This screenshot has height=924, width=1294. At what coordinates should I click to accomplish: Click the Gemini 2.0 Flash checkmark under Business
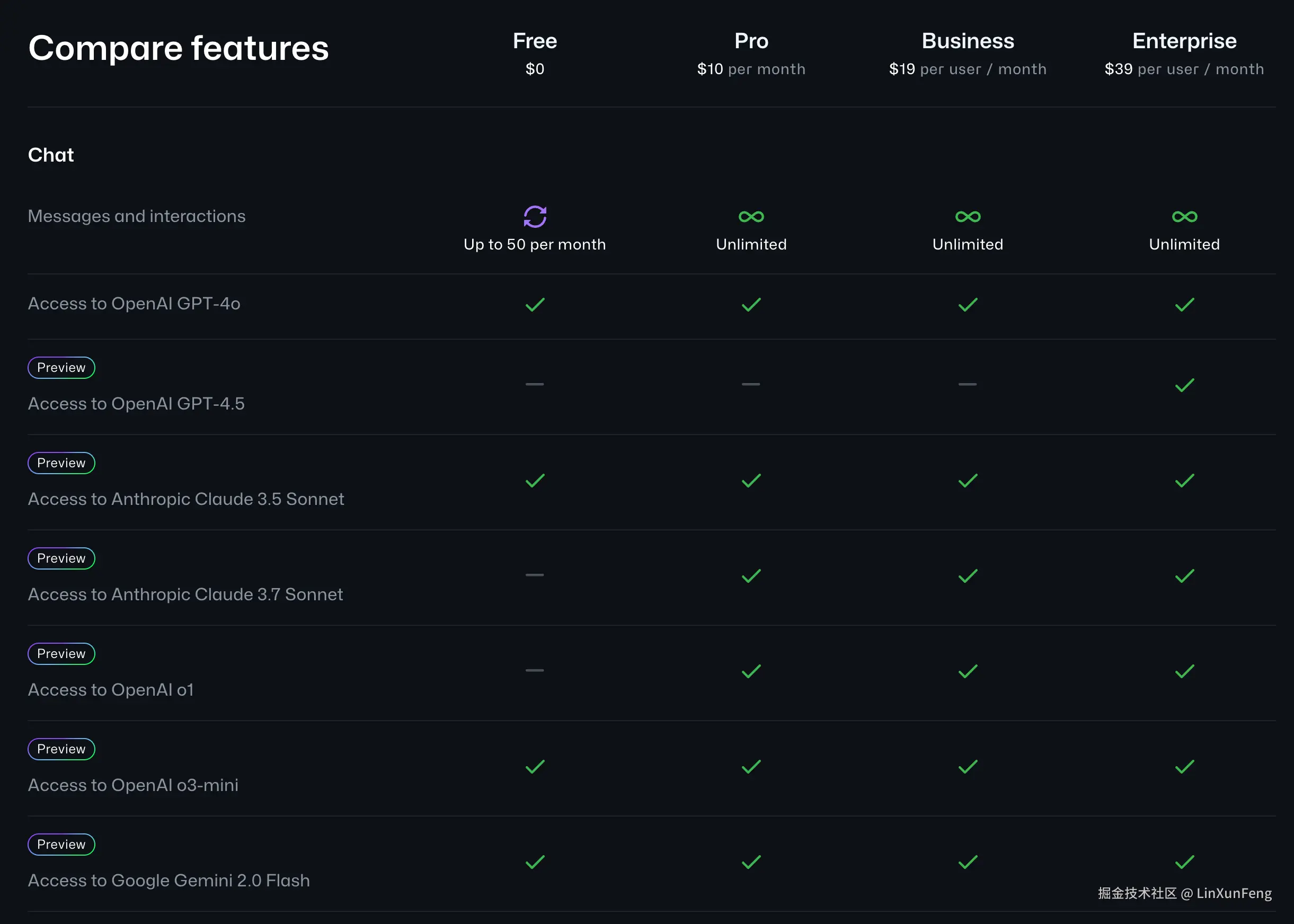tap(968, 862)
